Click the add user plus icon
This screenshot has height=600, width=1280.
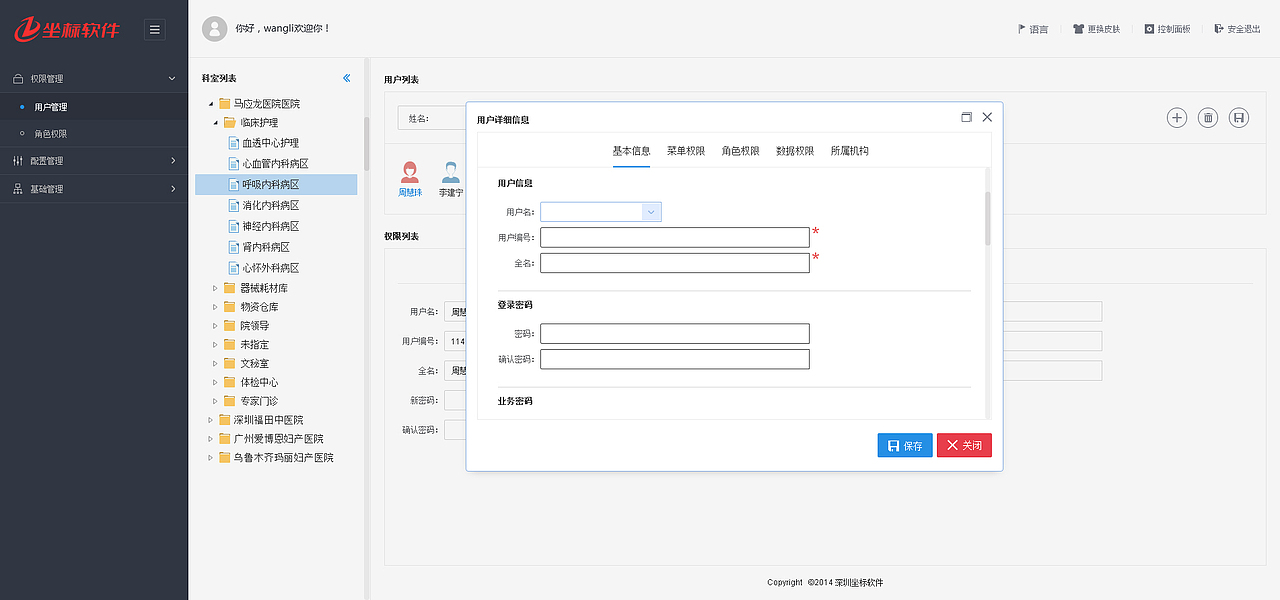1177,118
